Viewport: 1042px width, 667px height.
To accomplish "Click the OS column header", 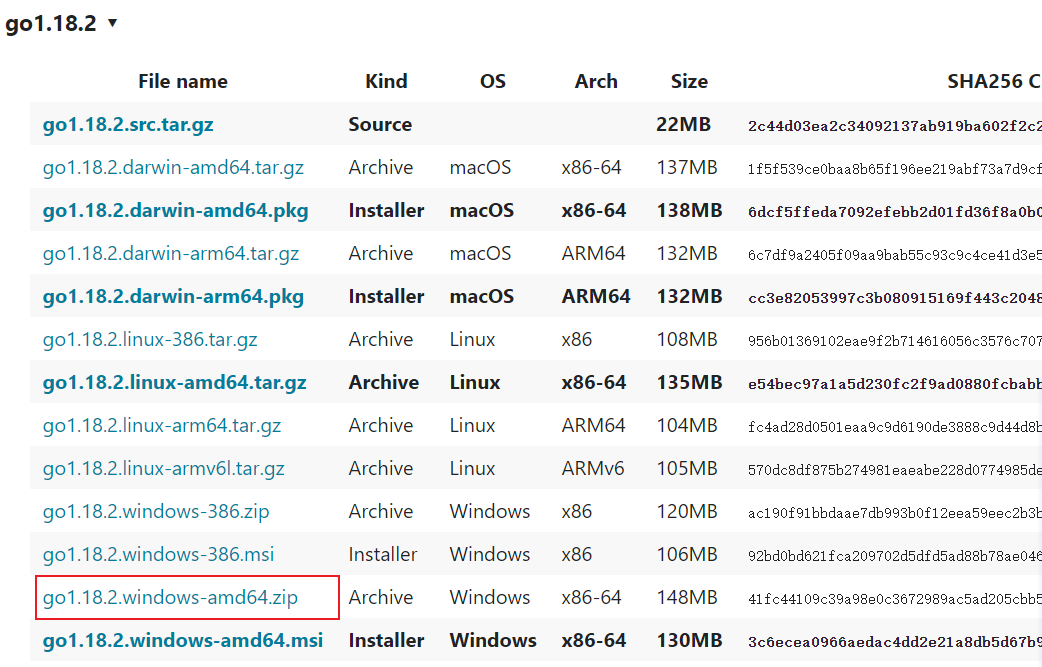I will click(493, 81).
